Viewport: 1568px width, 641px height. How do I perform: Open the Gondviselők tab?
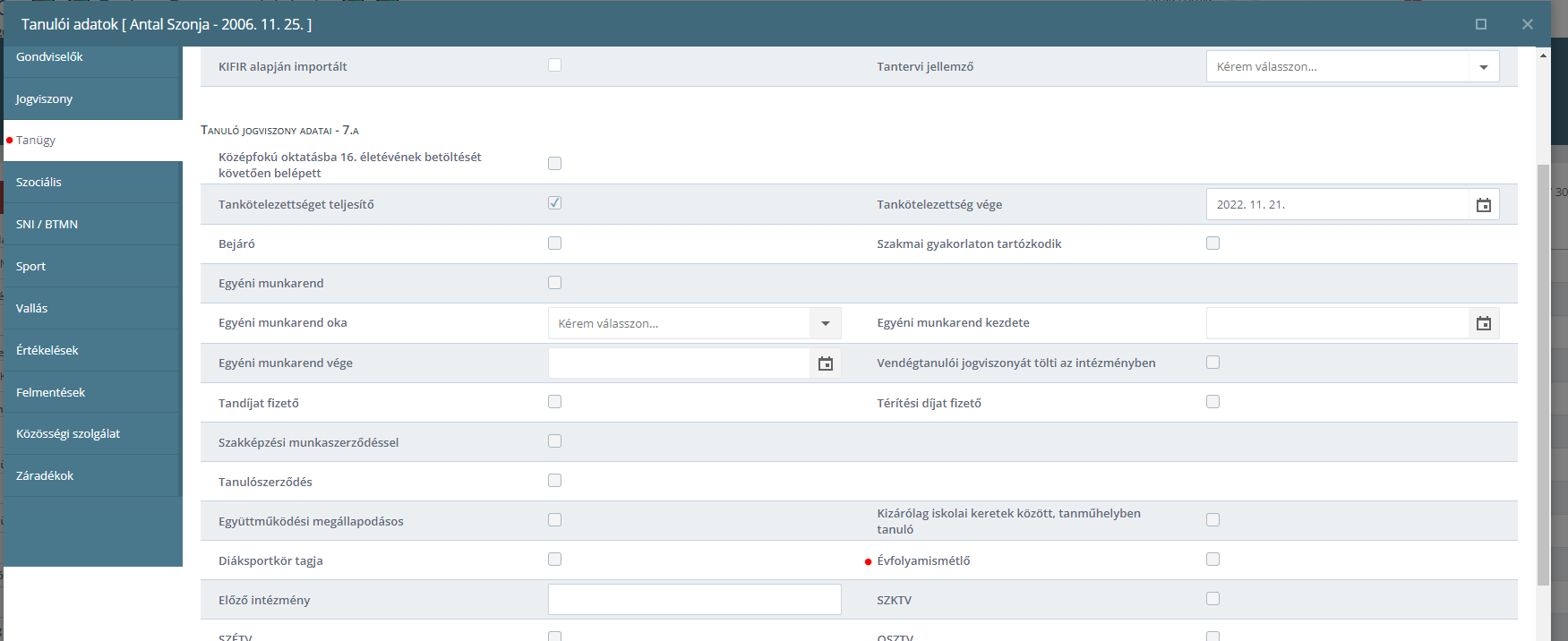point(92,57)
